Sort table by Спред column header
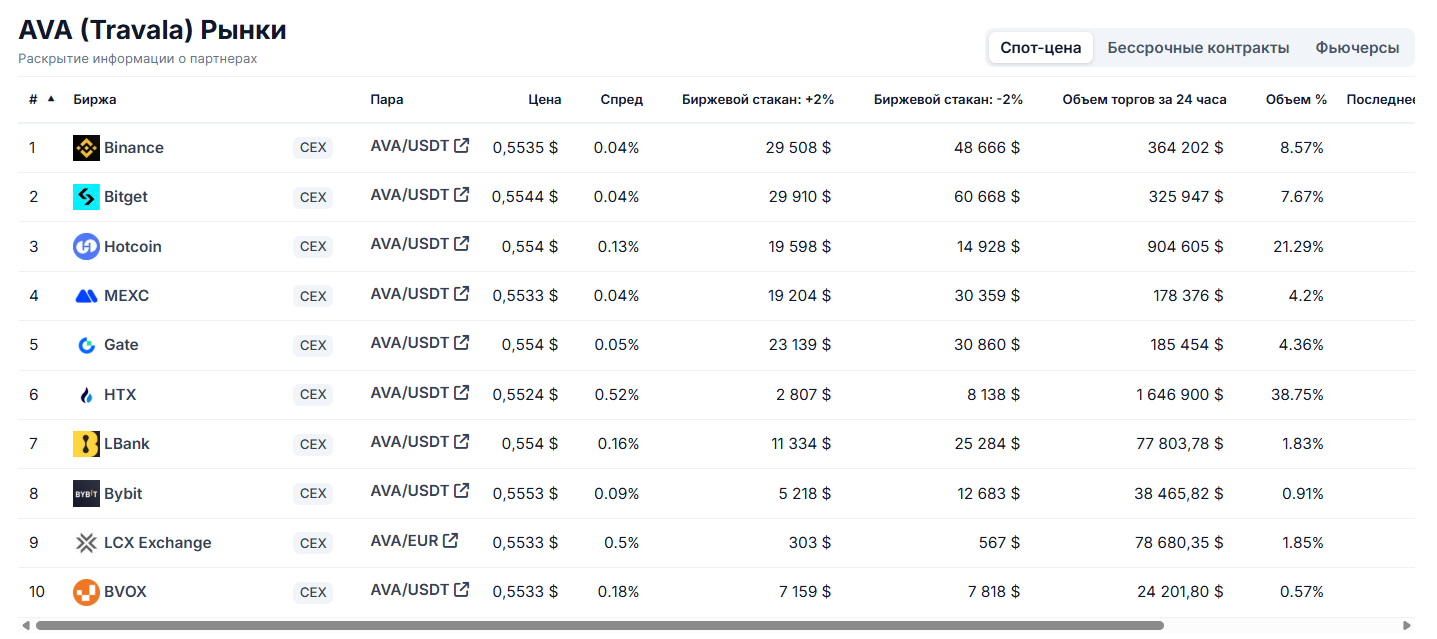 [x=622, y=100]
